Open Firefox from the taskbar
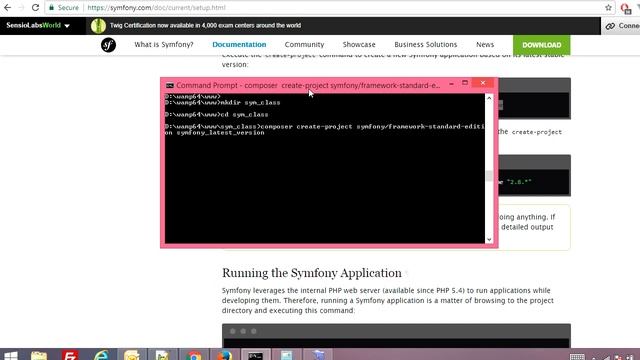The height and width of the screenshot is (360, 640). click(x=225, y=356)
